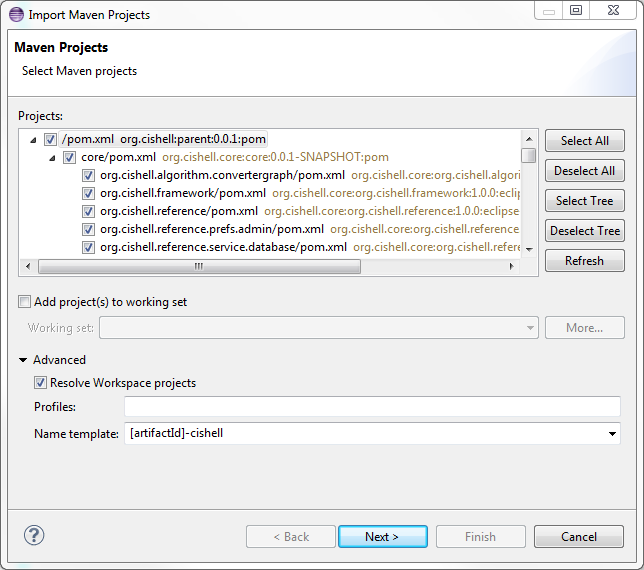Toggle the org.cishell.framework/pom.xml checkbox
644x570 pixels.
click(x=88, y=193)
